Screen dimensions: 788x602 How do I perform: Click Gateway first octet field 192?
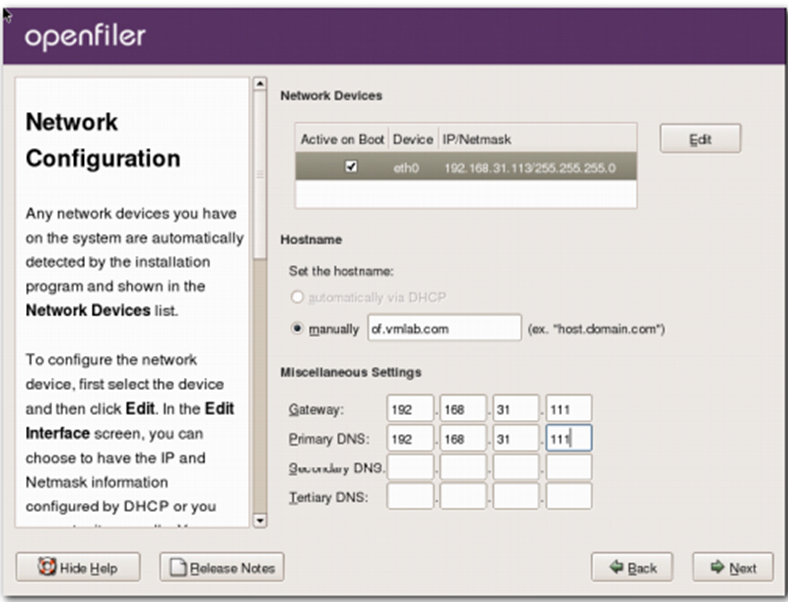410,409
